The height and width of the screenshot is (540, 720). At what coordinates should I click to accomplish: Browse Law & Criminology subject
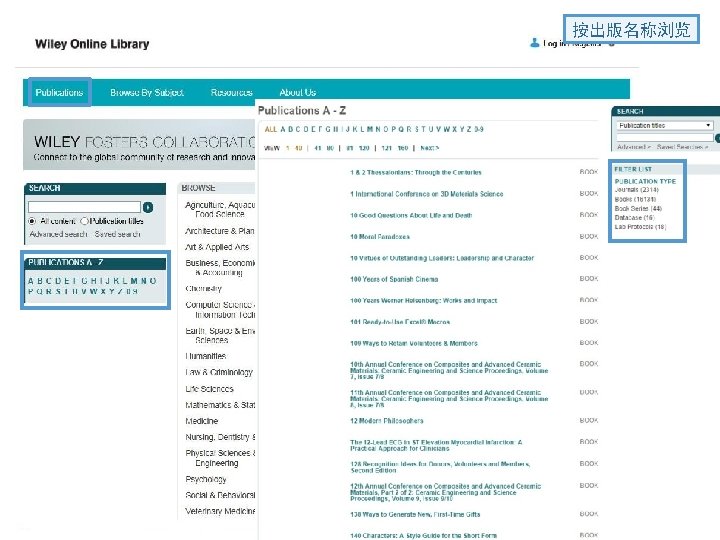pyautogui.click(x=219, y=372)
